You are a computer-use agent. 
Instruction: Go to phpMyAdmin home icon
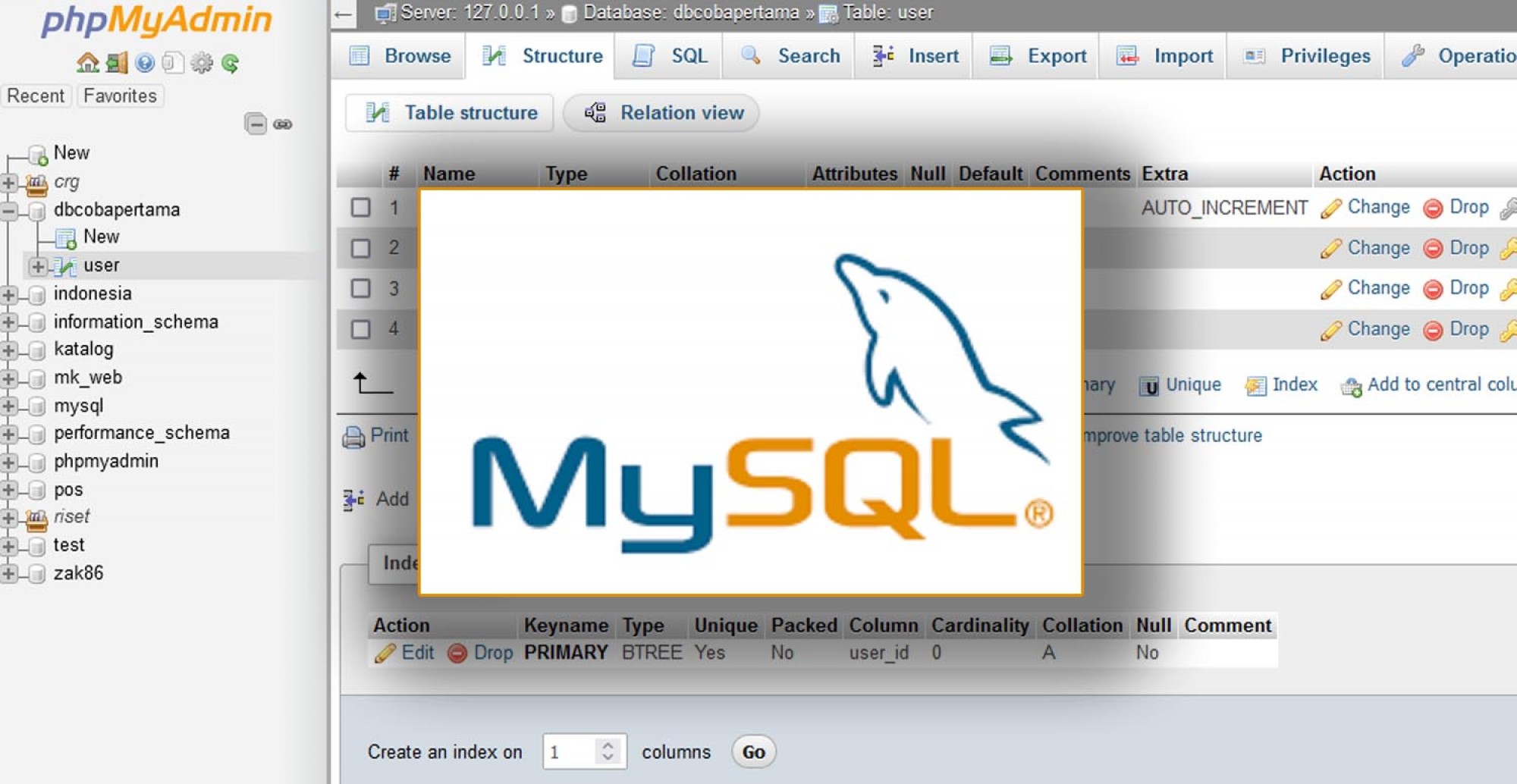[x=88, y=63]
